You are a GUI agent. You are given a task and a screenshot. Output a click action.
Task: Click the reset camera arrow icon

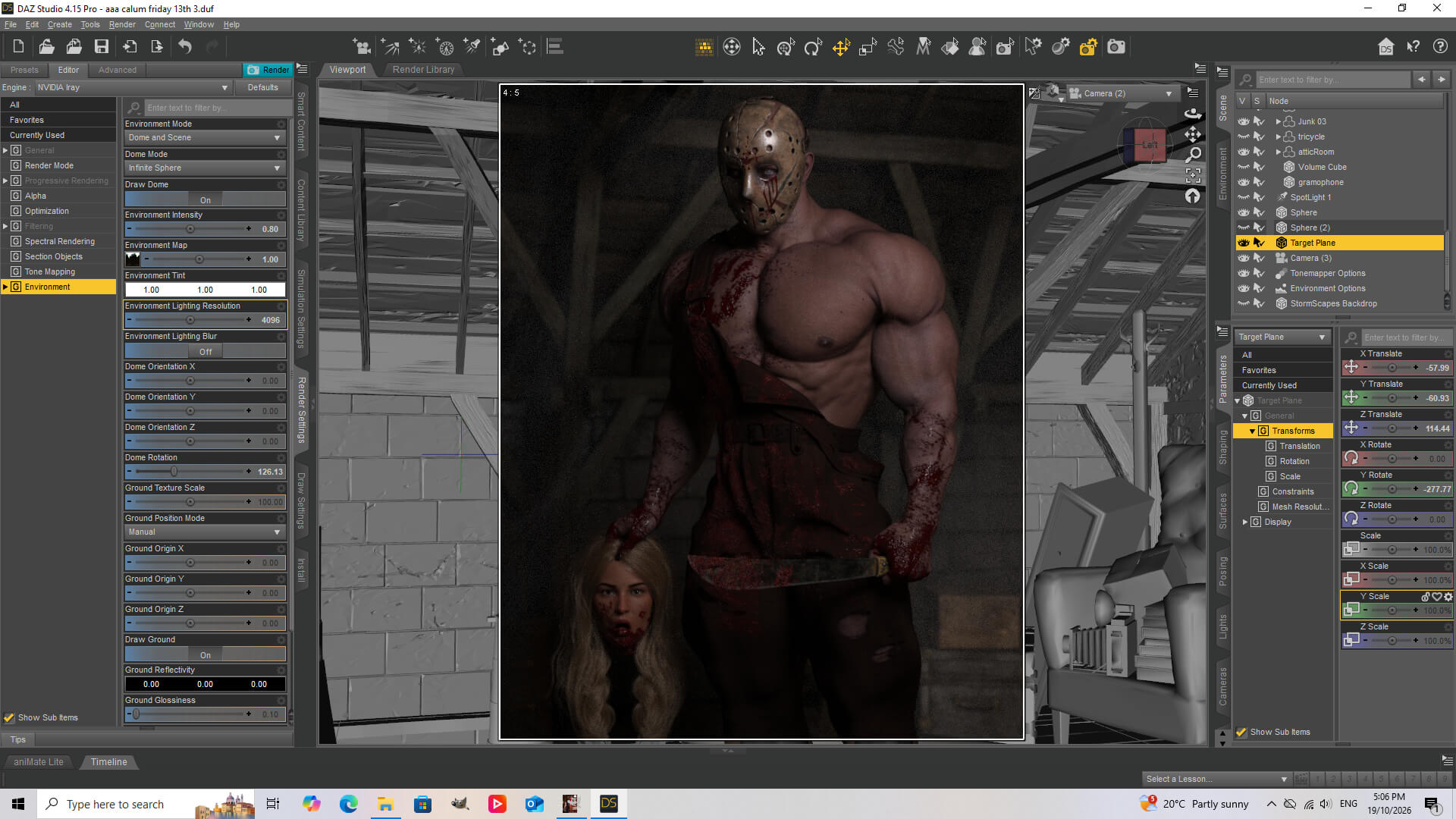[x=1193, y=196]
